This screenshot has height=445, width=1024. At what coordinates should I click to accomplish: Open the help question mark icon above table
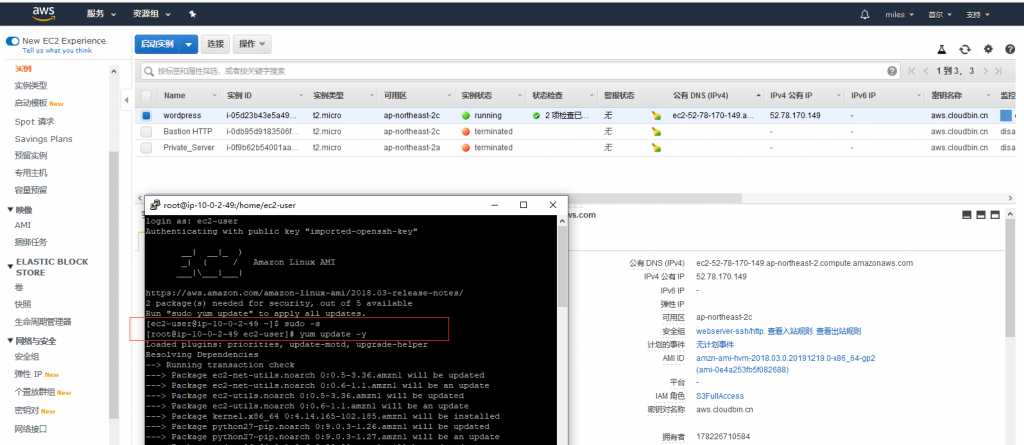tap(1010, 49)
